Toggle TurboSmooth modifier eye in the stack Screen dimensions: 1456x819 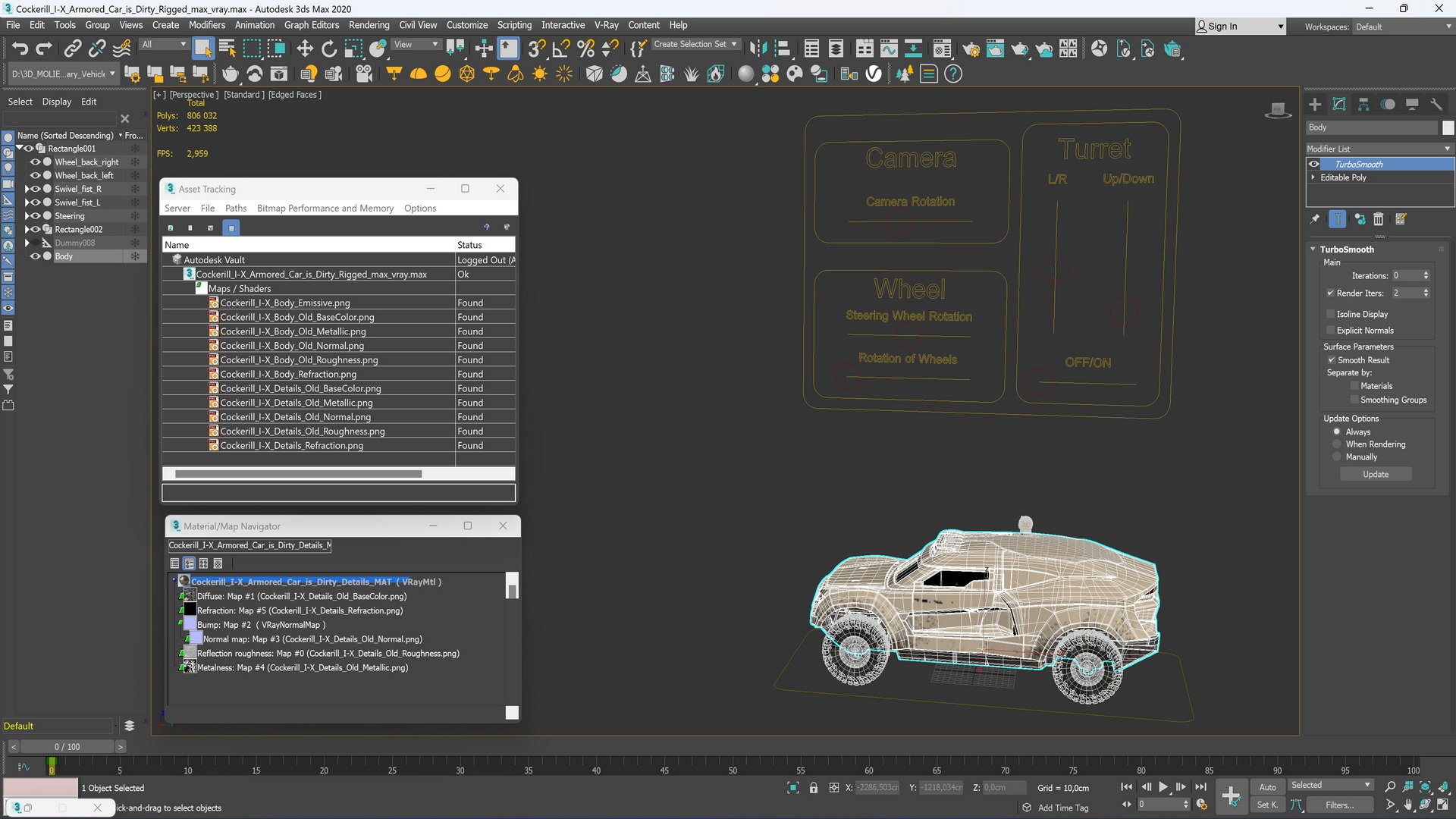(1314, 165)
